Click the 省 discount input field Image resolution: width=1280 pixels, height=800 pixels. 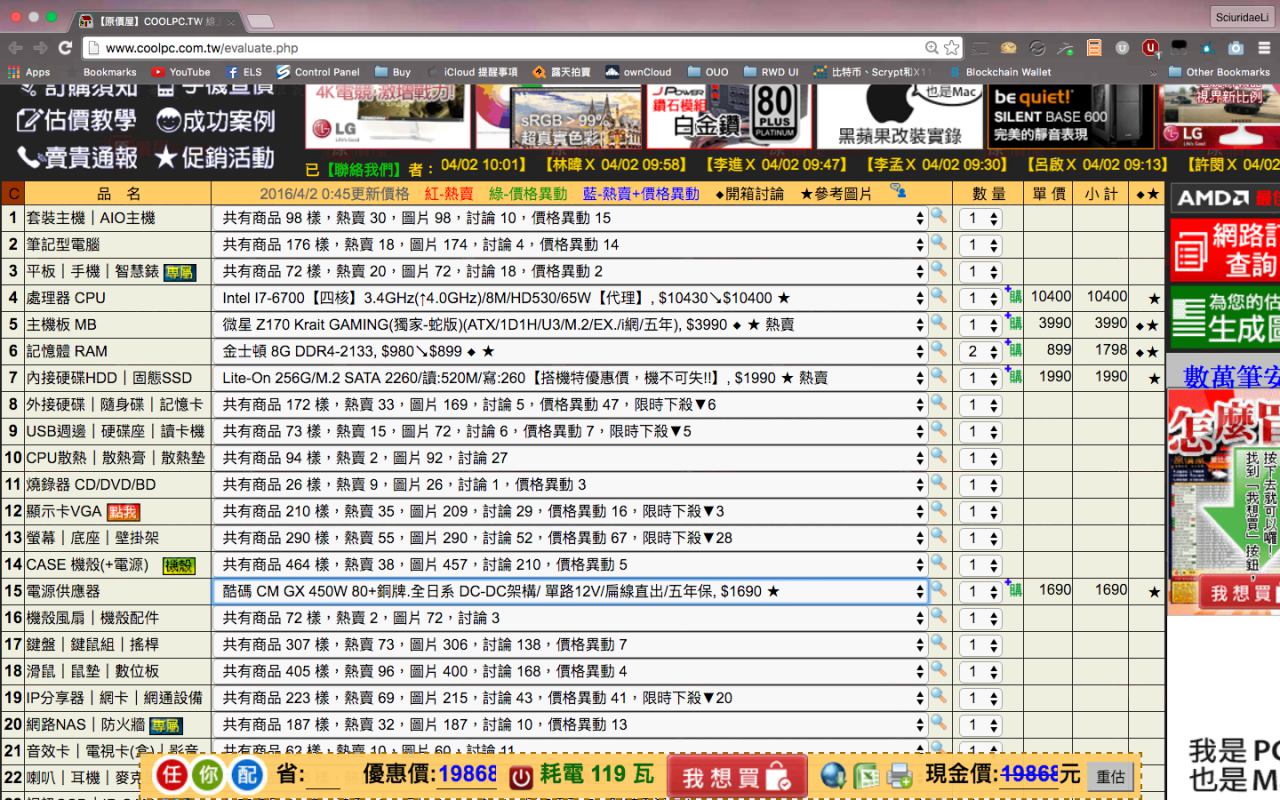point(322,776)
